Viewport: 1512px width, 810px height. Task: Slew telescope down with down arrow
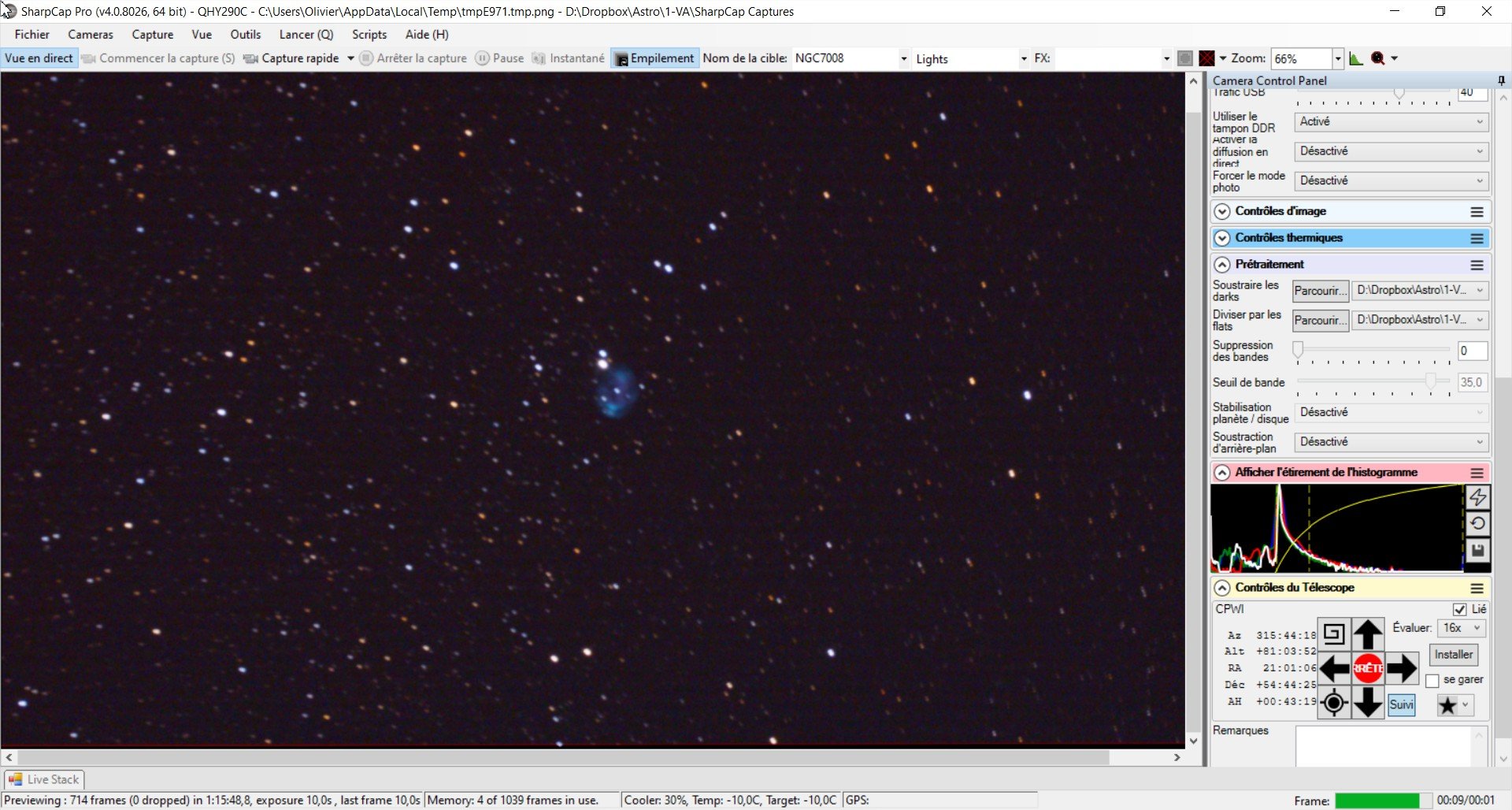coord(1368,702)
